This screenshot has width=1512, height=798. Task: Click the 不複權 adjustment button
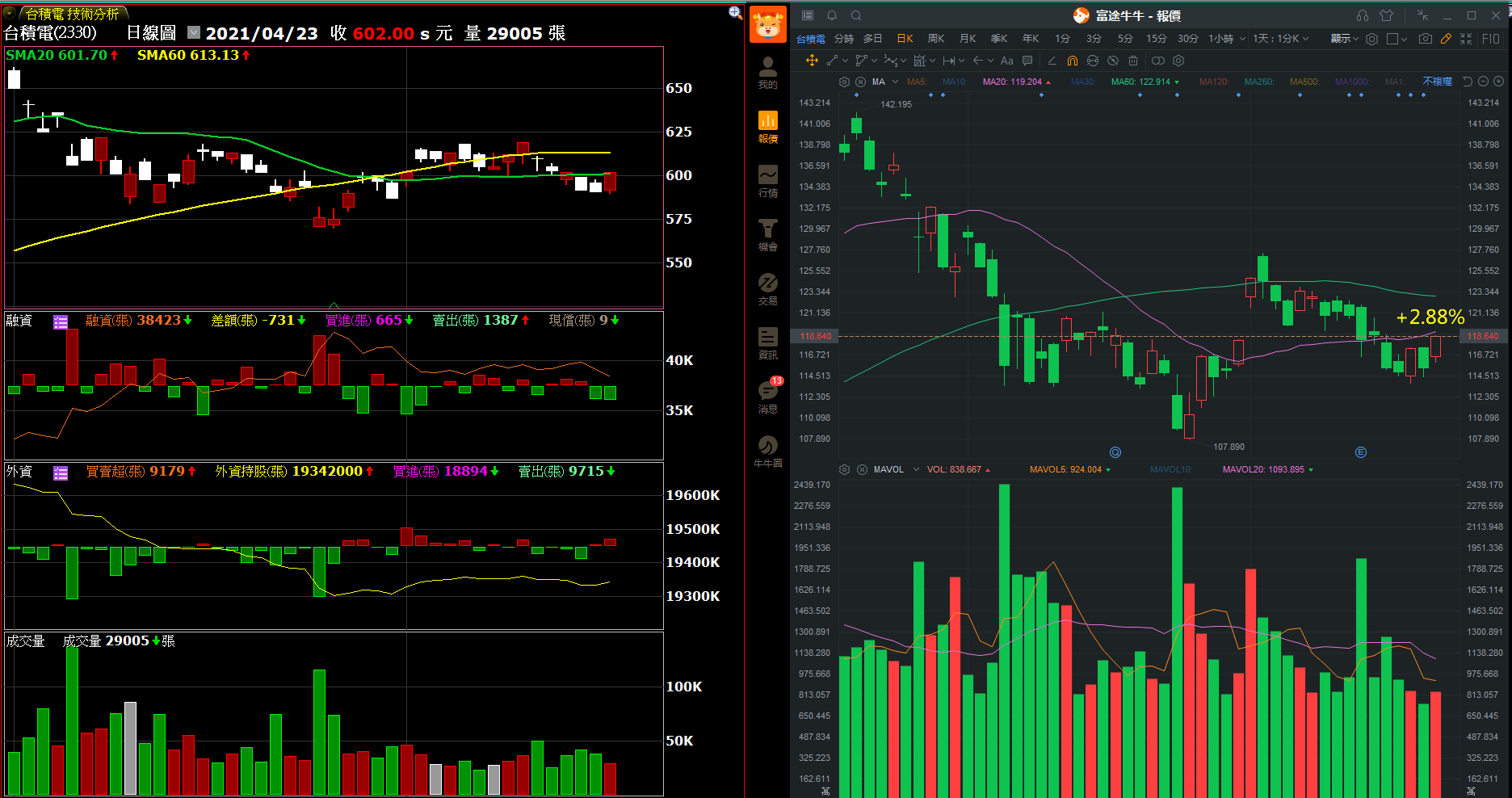tap(1437, 82)
